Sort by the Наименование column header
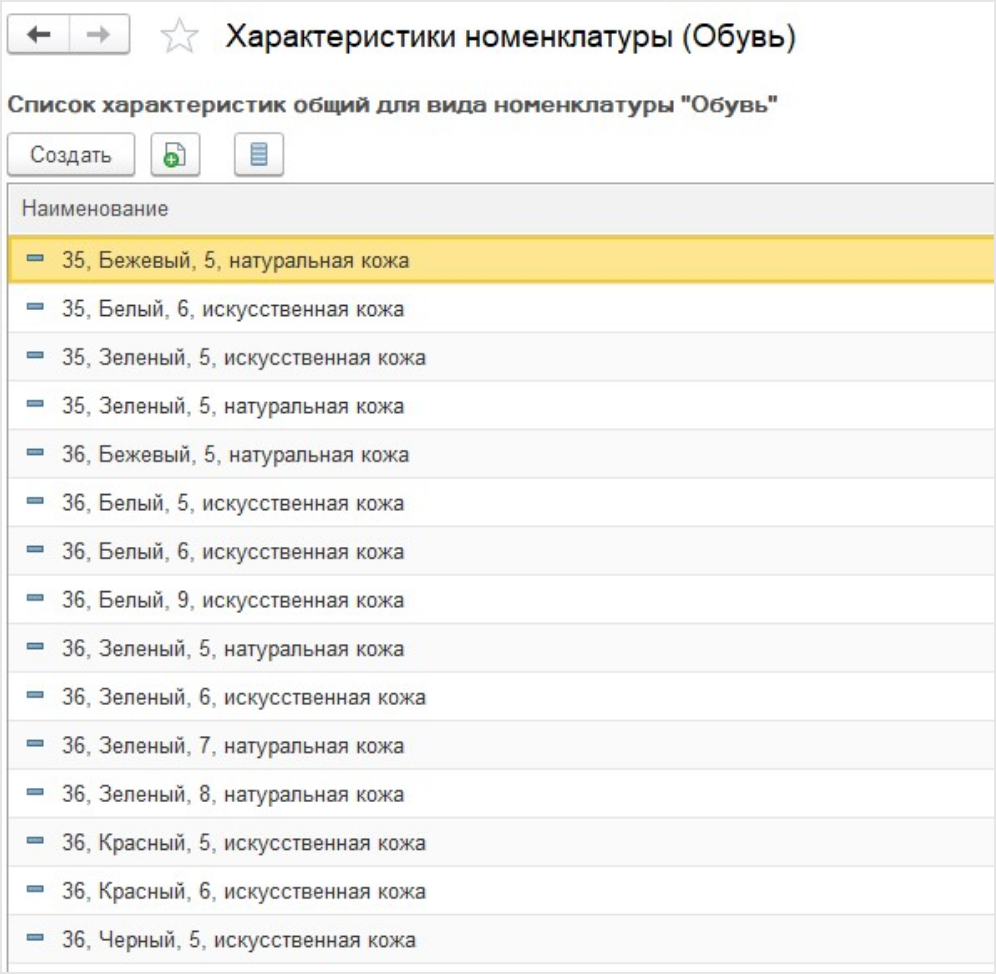The height and width of the screenshot is (974, 996). (x=96, y=209)
